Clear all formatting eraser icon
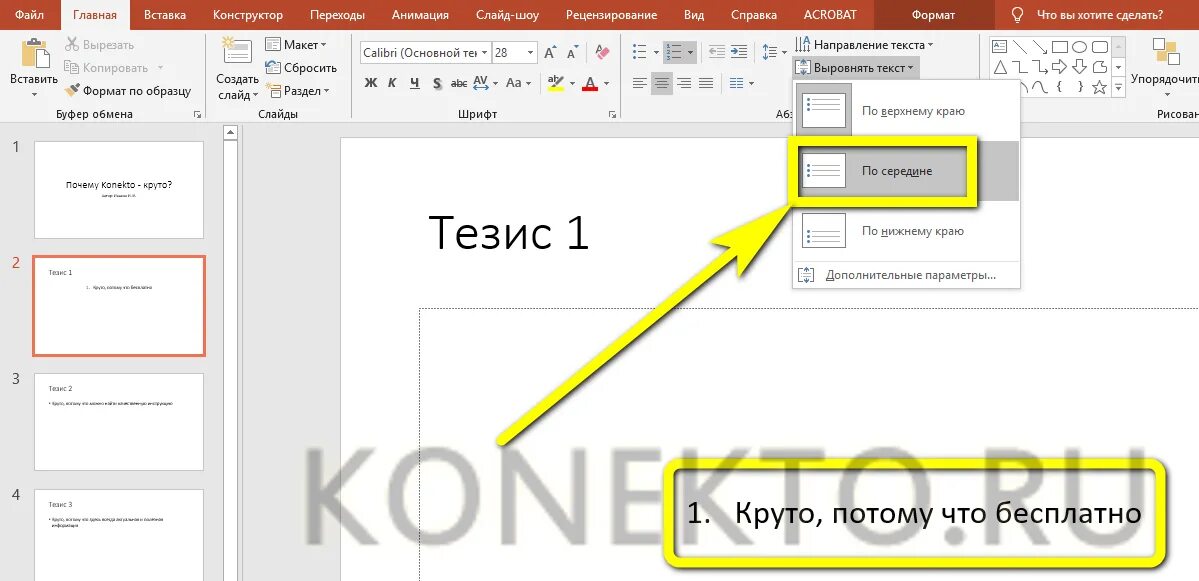1199x581 pixels. pos(603,53)
